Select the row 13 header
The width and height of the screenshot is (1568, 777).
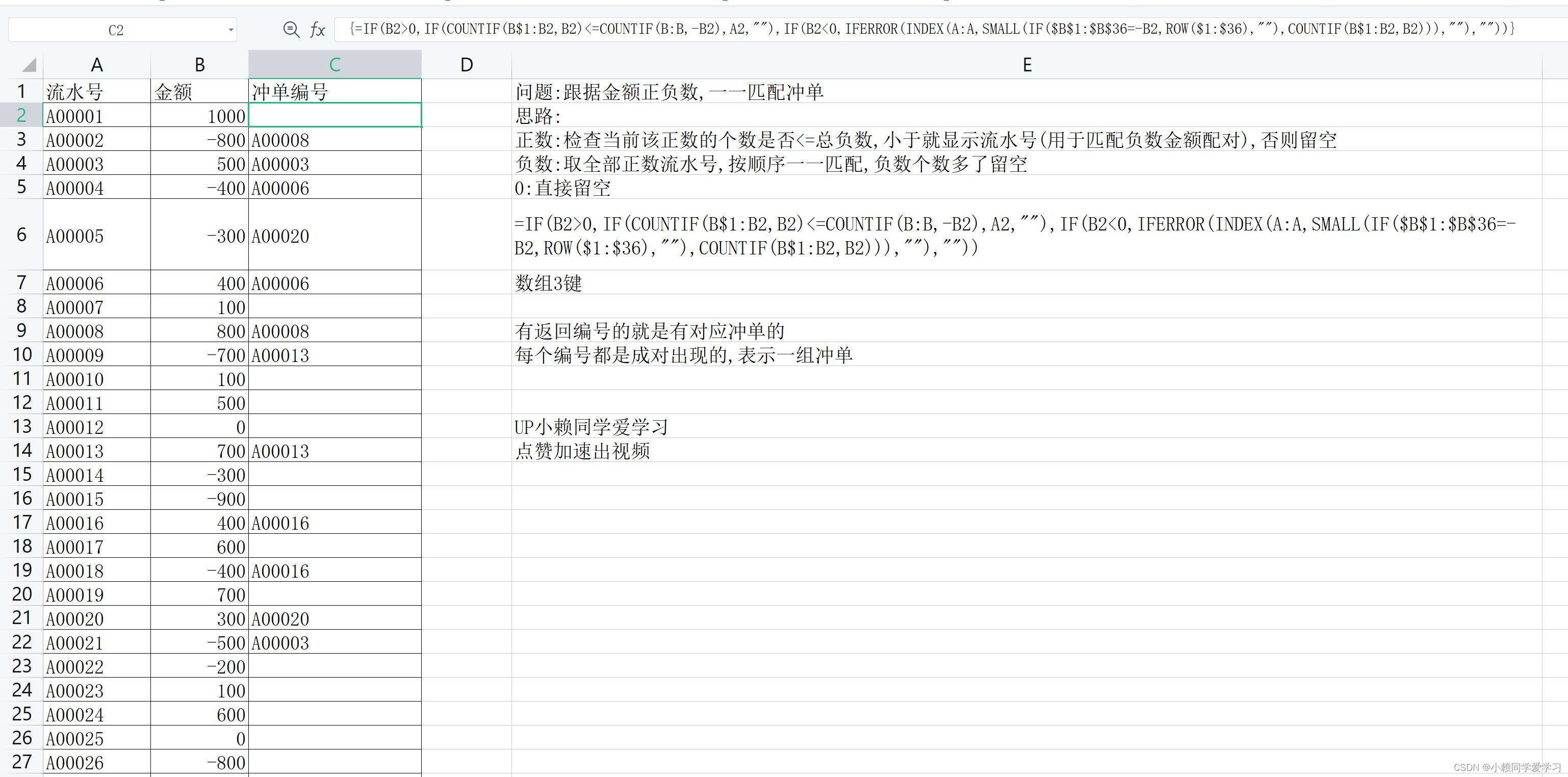click(21, 427)
